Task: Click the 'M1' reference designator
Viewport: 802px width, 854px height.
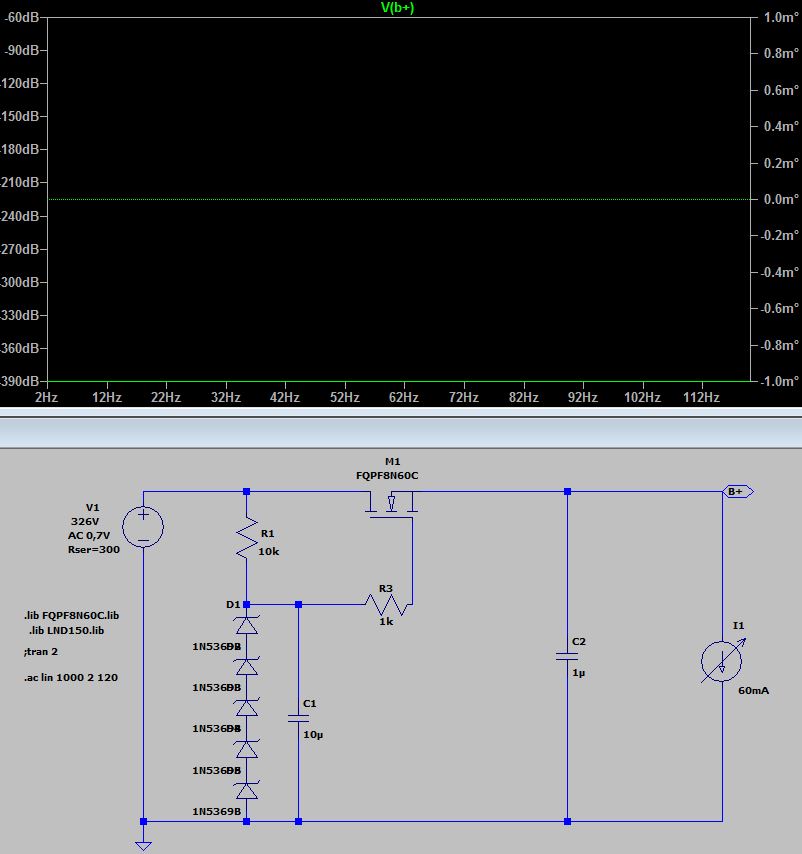Action: coord(392,461)
